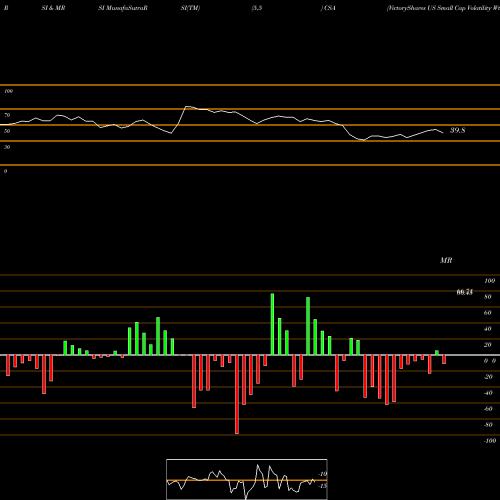This screenshot has width=500, height=500.
Task: Click the -40 label on MR axis
Action: tap(488, 393)
